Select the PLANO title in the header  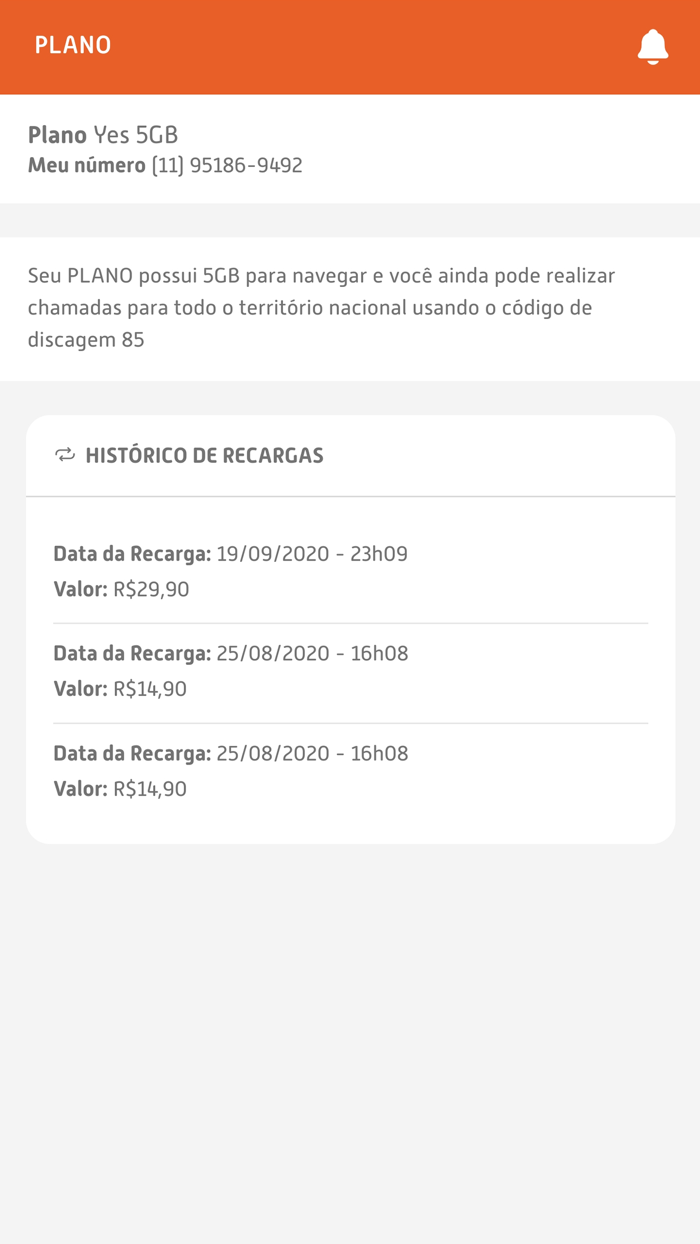[72, 46]
